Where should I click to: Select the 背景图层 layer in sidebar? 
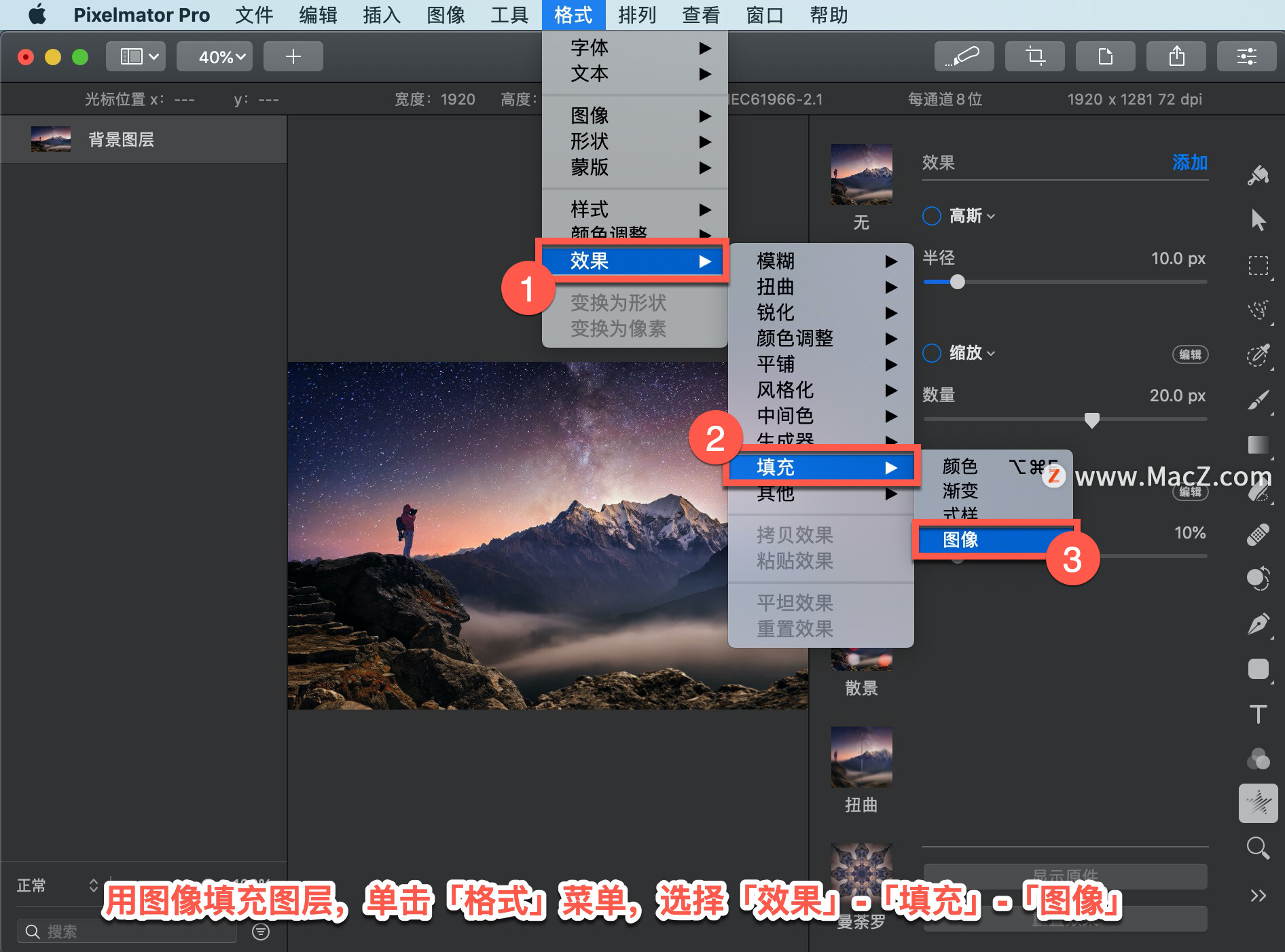pyautogui.click(x=143, y=139)
